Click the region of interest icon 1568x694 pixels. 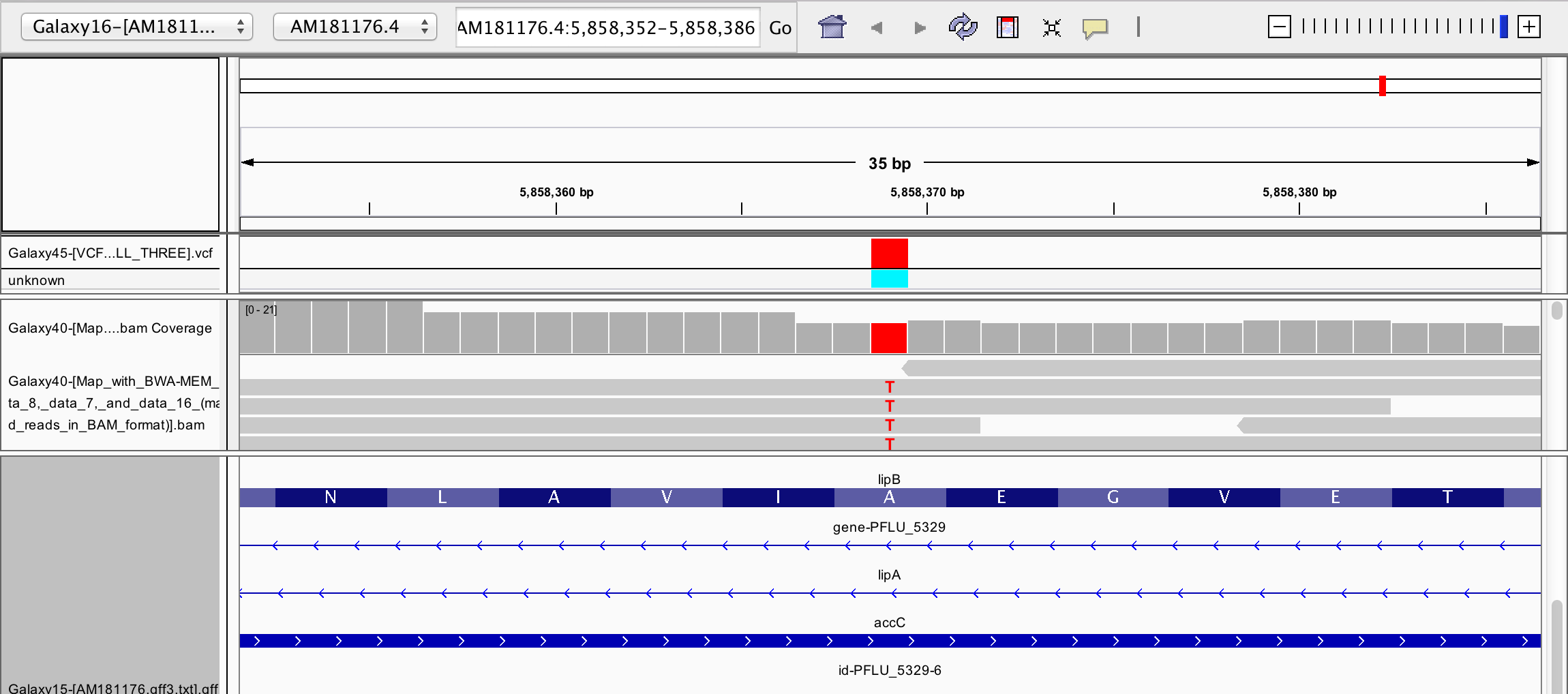tap(1007, 27)
